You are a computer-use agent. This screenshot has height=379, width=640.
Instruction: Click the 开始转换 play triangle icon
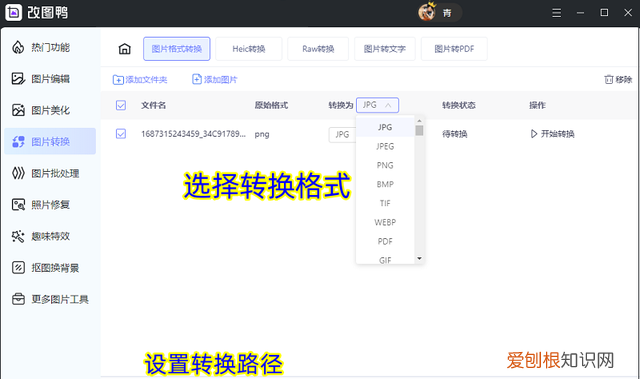[533, 134]
